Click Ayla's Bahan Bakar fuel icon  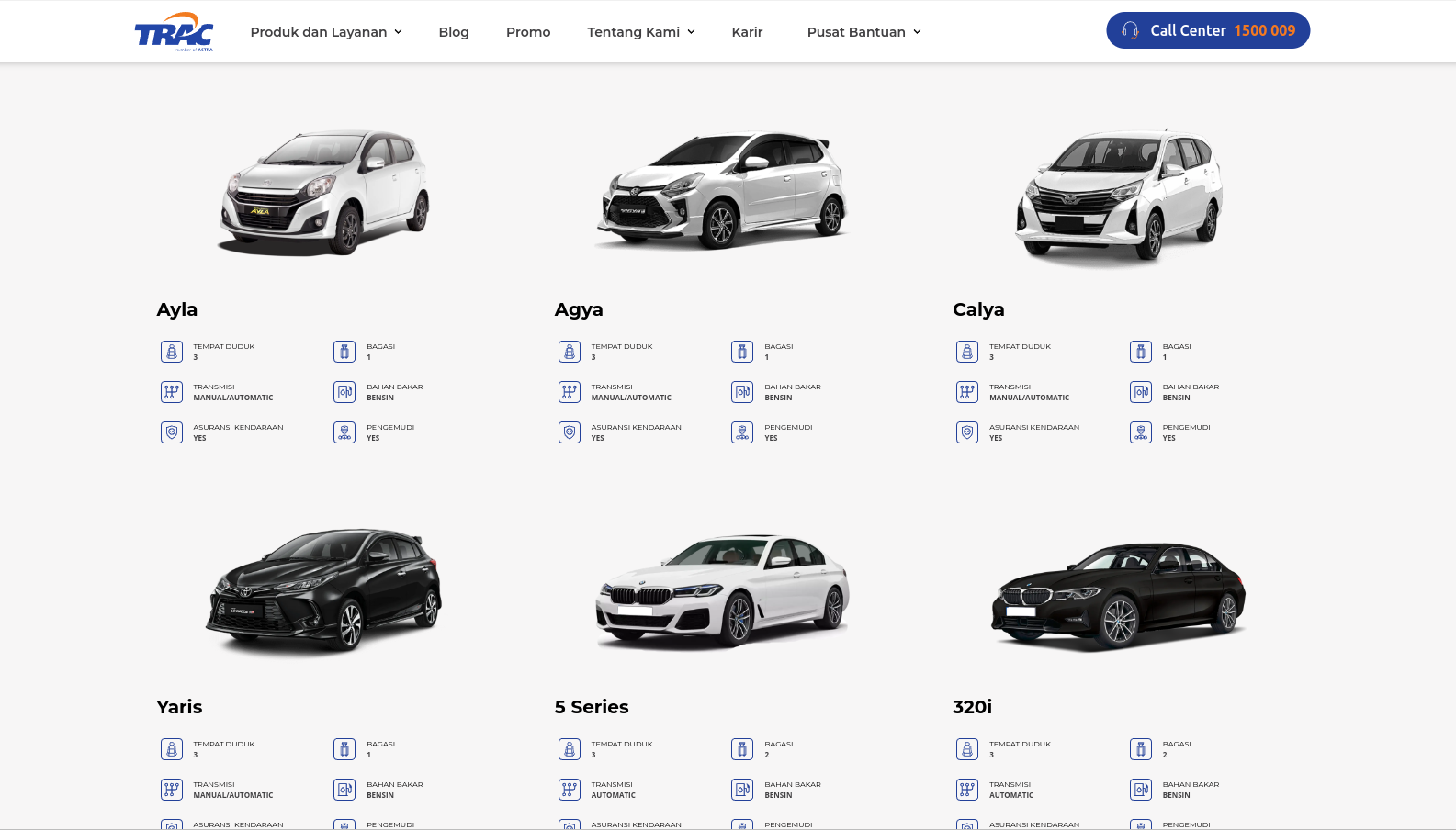tap(344, 392)
